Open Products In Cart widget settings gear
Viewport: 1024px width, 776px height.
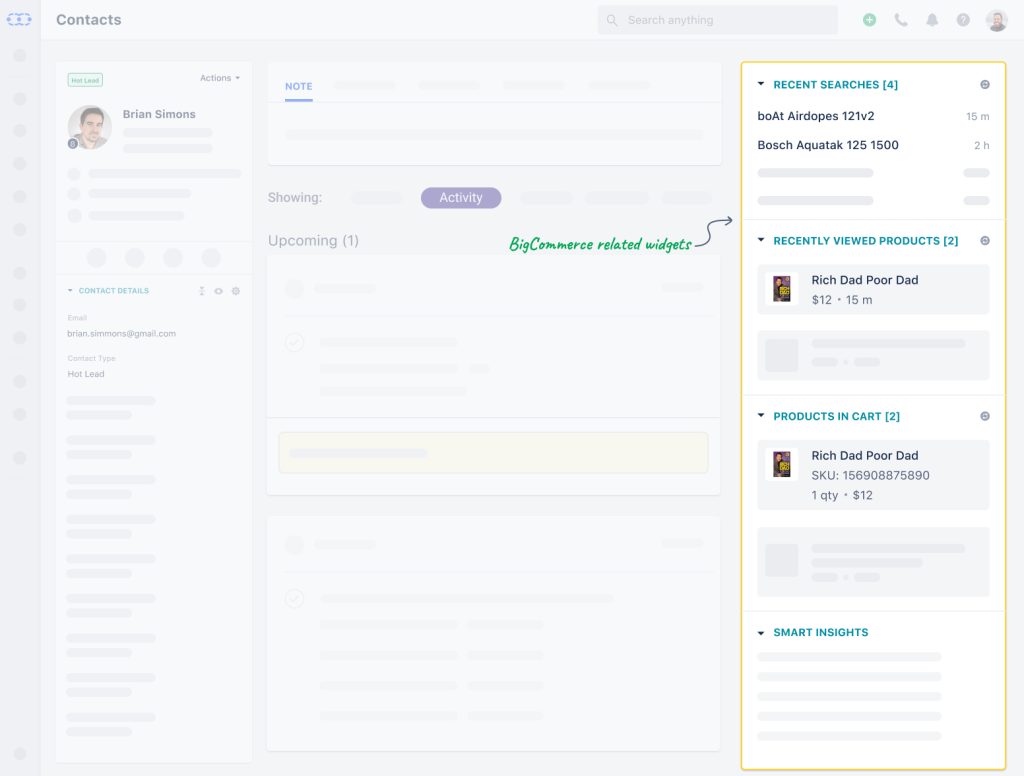click(984, 415)
